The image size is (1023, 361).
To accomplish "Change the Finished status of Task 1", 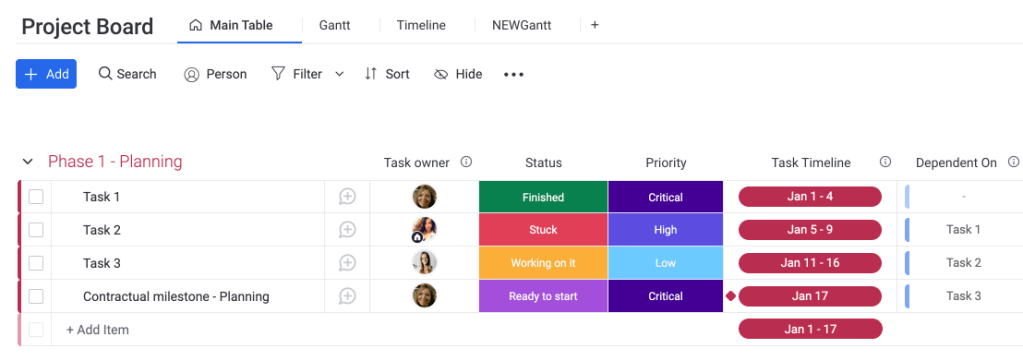I will (543, 196).
